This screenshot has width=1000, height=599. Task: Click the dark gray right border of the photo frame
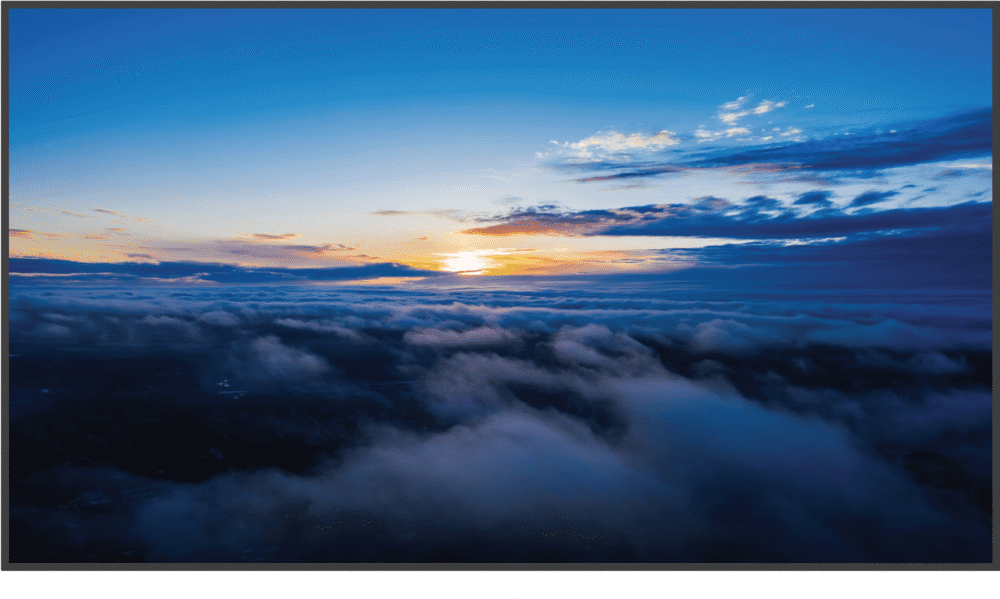coord(995,300)
